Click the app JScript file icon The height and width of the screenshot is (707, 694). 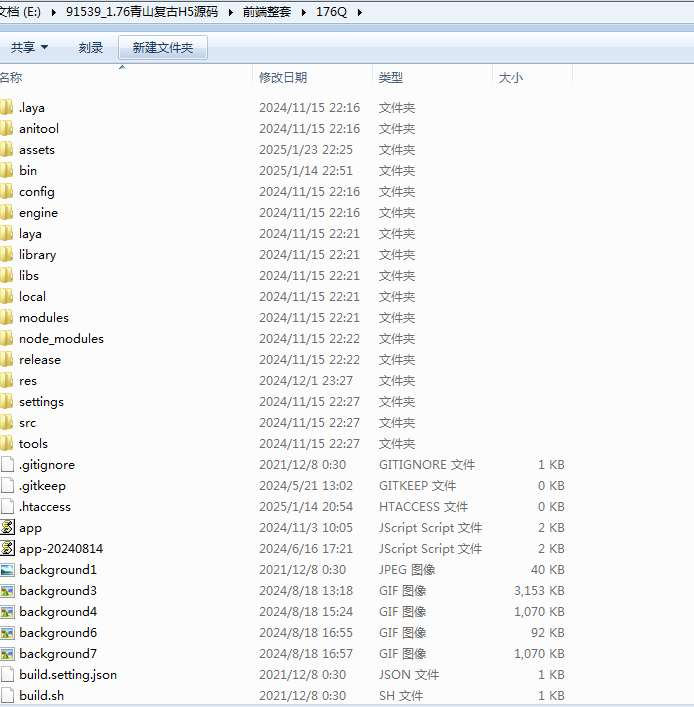tap(7, 528)
